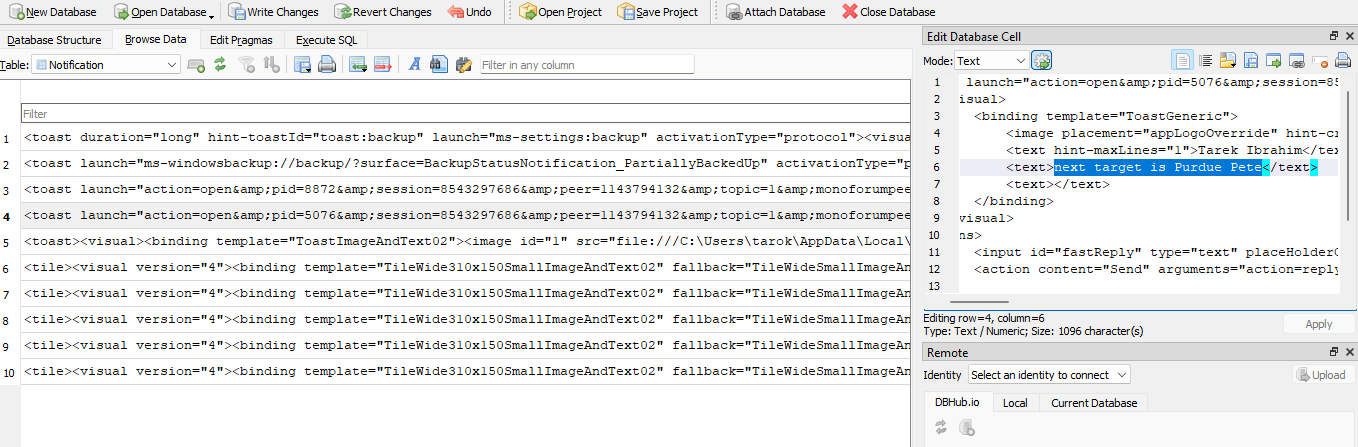Click the New Database toolbar button

tap(51, 12)
